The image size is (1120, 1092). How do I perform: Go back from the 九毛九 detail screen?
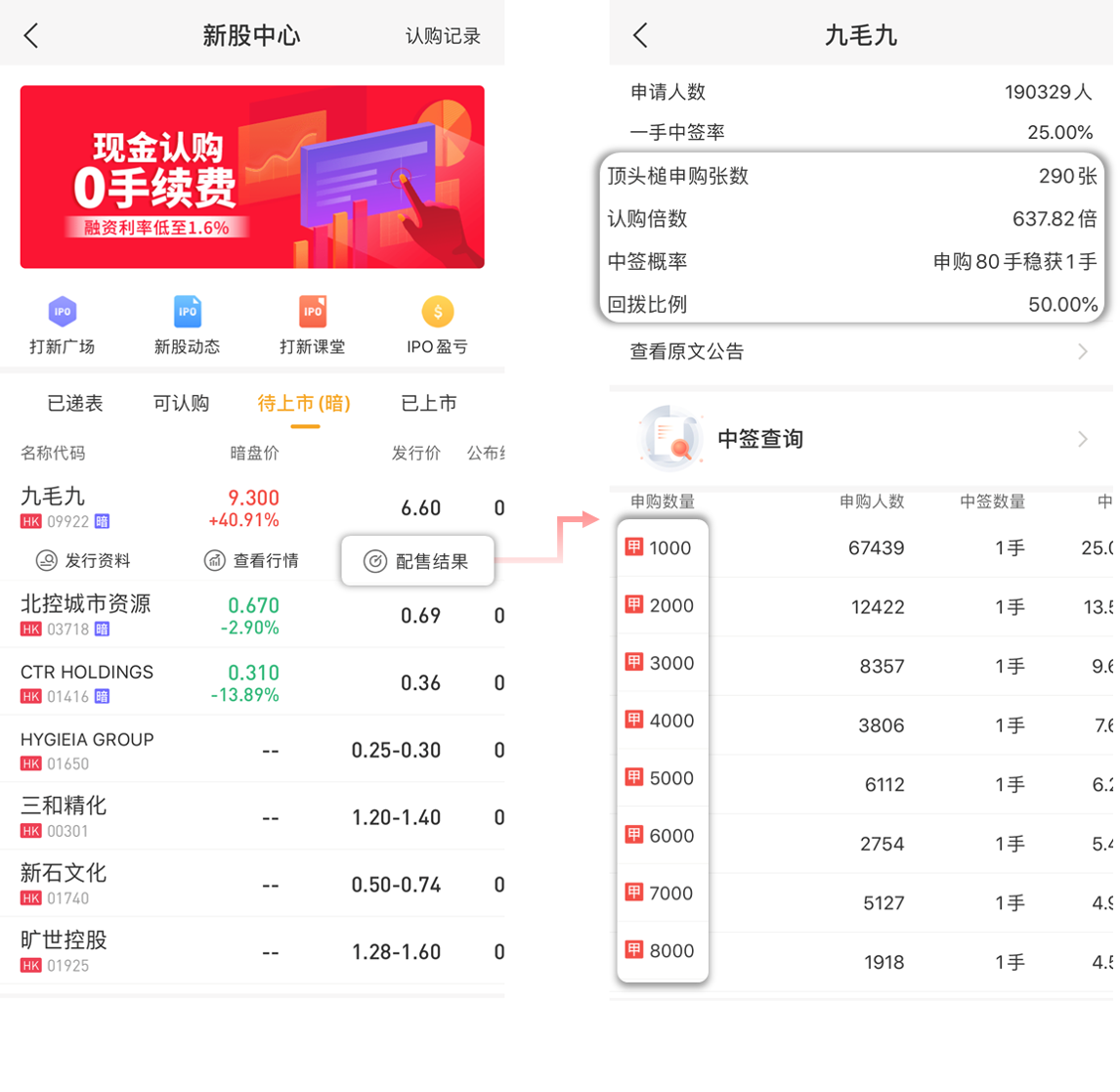[640, 35]
